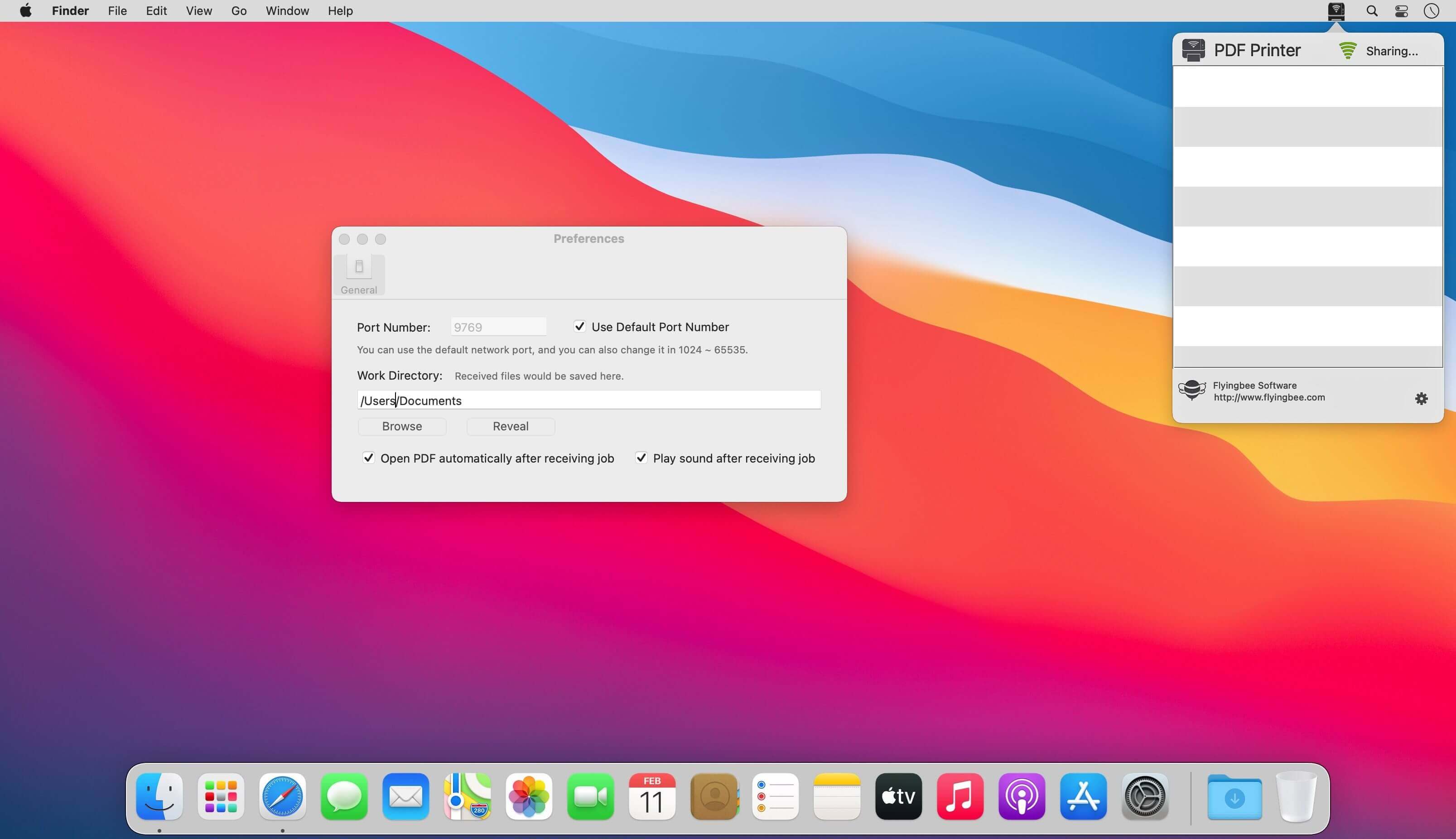This screenshot has width=1456, height=839.
Task: Open the App Store dock icon
Action: click(1083, 797)
